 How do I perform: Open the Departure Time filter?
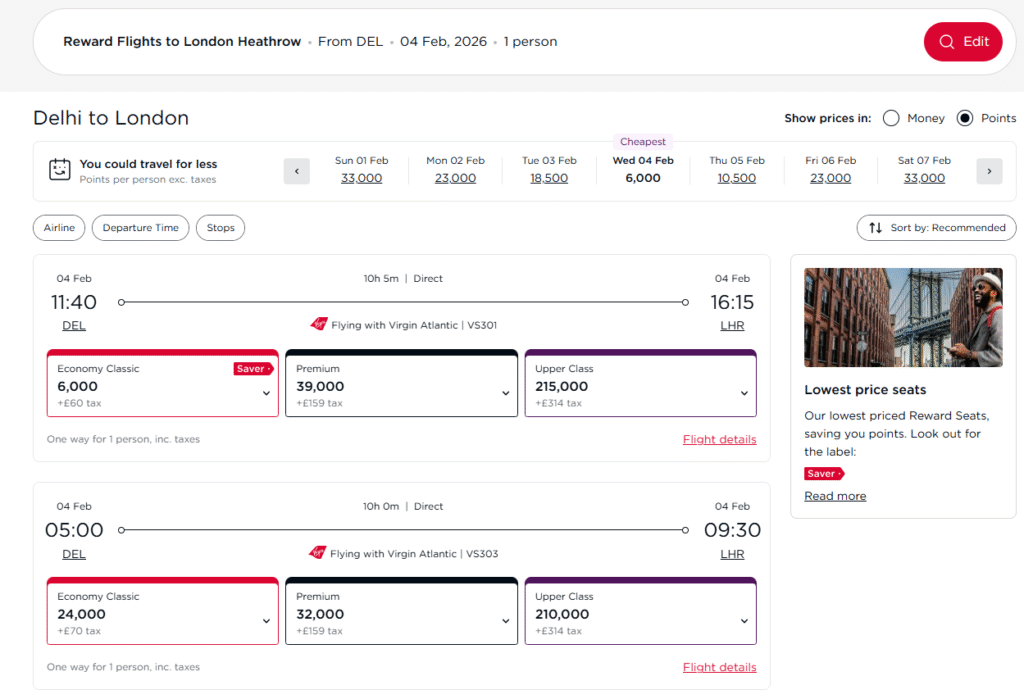140,228
